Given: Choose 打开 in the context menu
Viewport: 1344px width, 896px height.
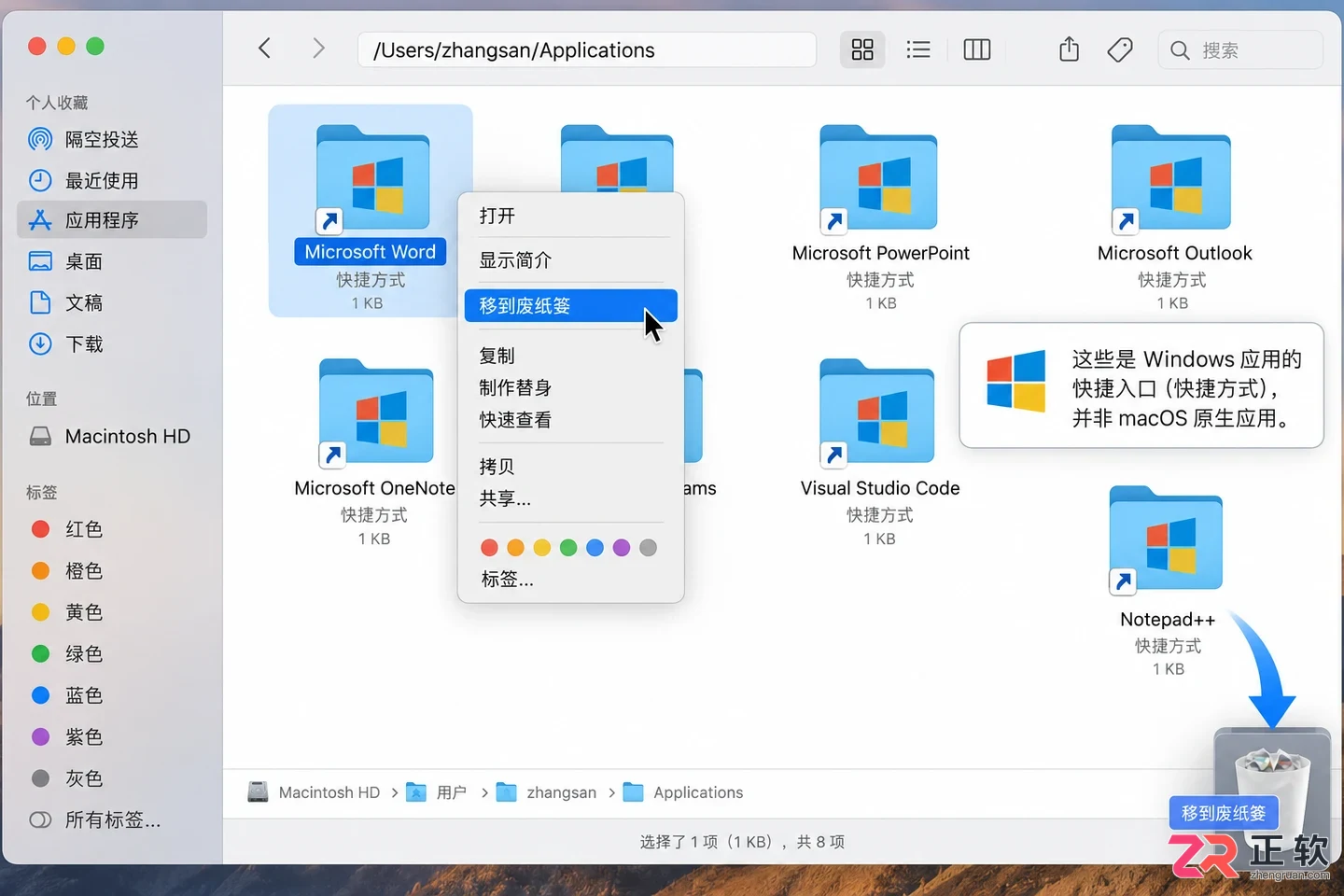Looking at the screenshot, I should point(571,217).
